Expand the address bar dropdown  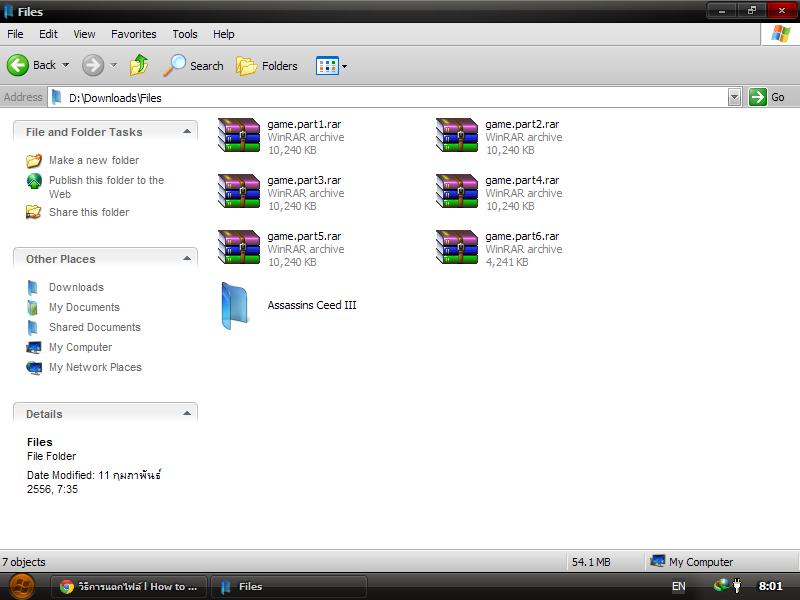(734, 97)
